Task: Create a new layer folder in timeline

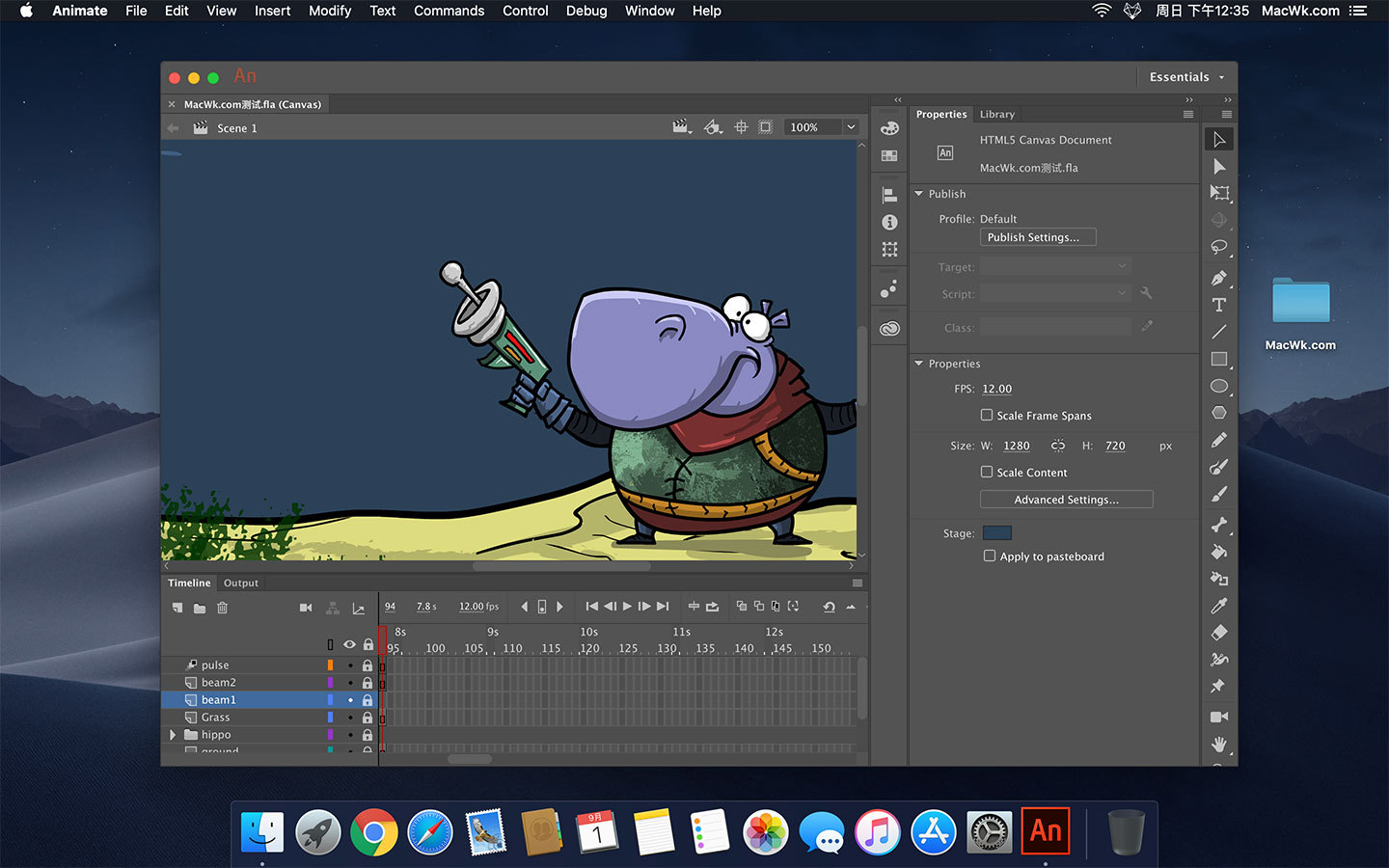Action: [200, 608]
